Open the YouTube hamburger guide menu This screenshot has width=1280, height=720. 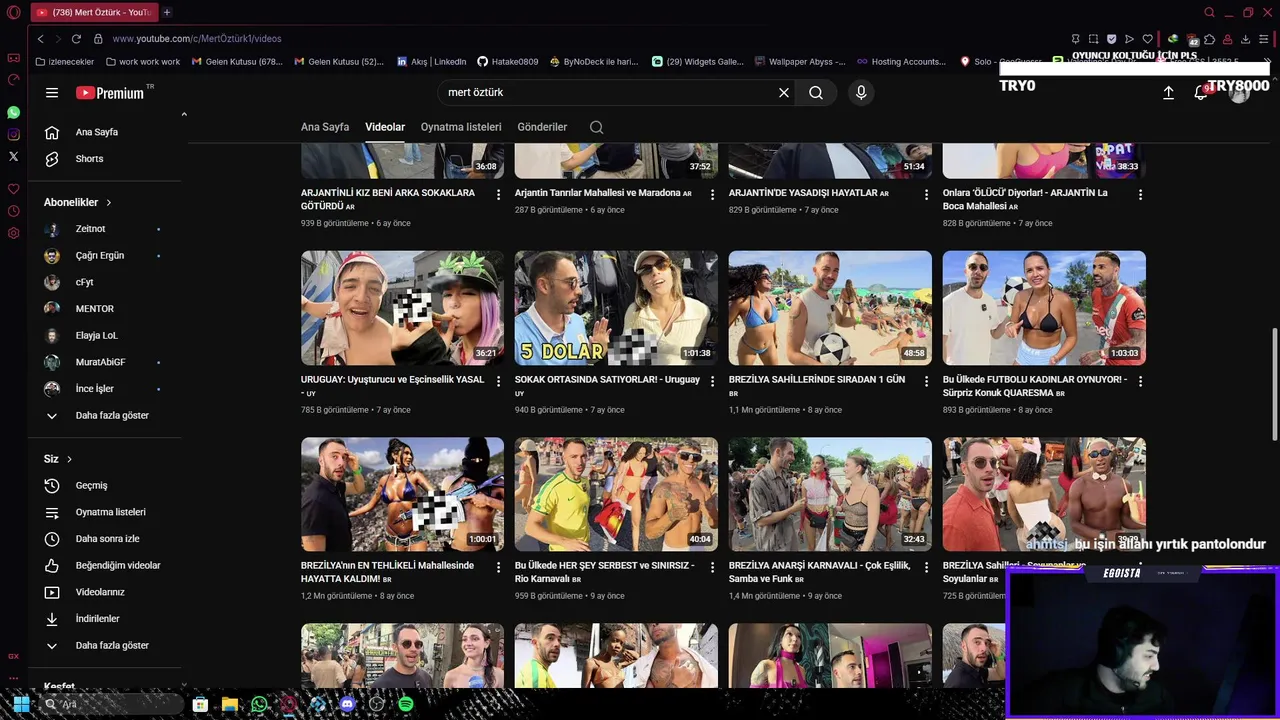[52, 93]
